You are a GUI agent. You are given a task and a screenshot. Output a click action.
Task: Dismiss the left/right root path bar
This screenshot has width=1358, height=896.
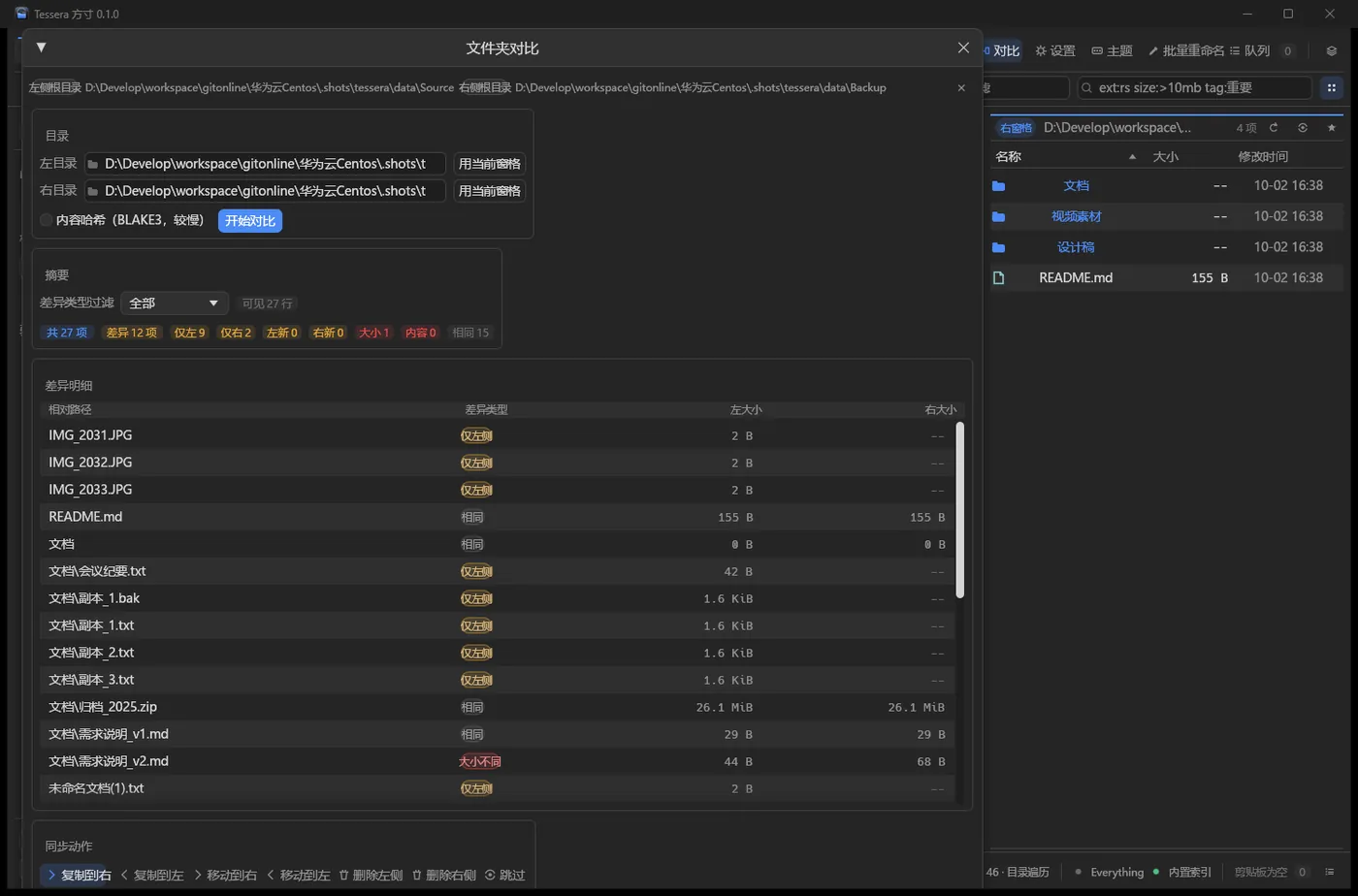point(961,87)
